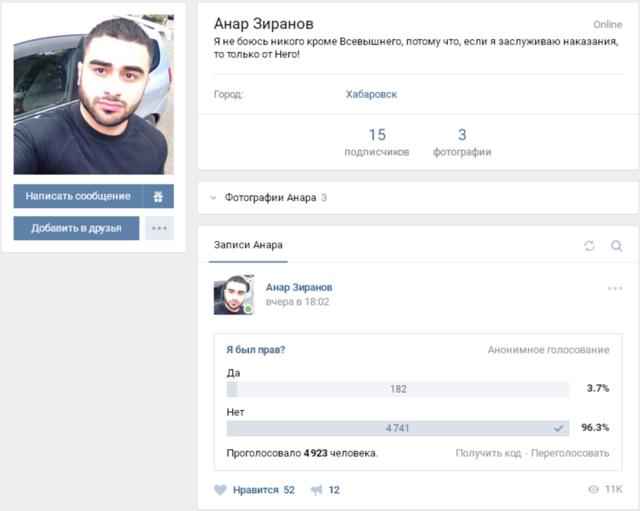Viewport: 640px width, 511px height.
Task: Click the megaphone share icon
Action: point(317,490)
